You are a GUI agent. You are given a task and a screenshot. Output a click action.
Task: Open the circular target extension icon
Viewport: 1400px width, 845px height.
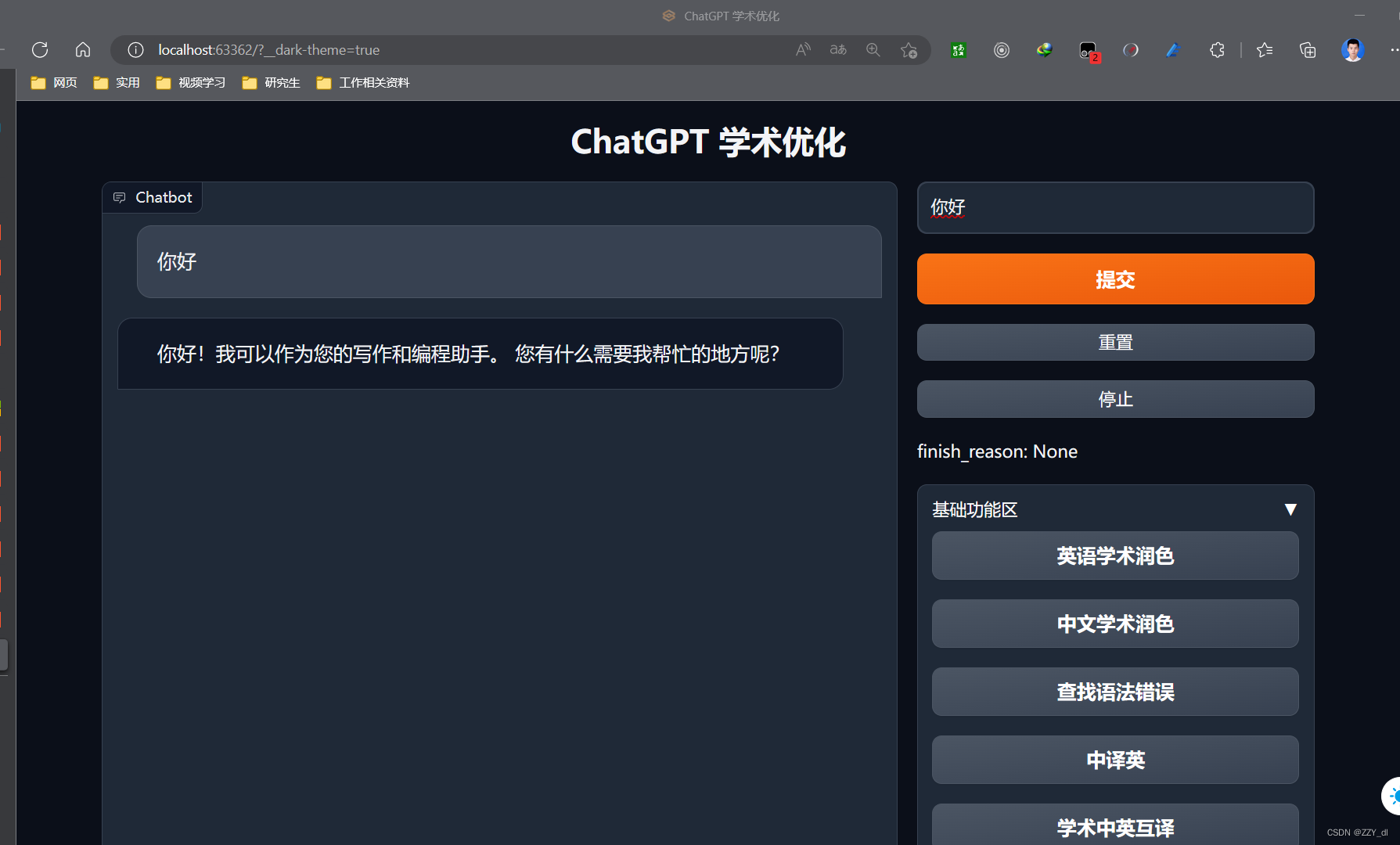pos(1002,50)
